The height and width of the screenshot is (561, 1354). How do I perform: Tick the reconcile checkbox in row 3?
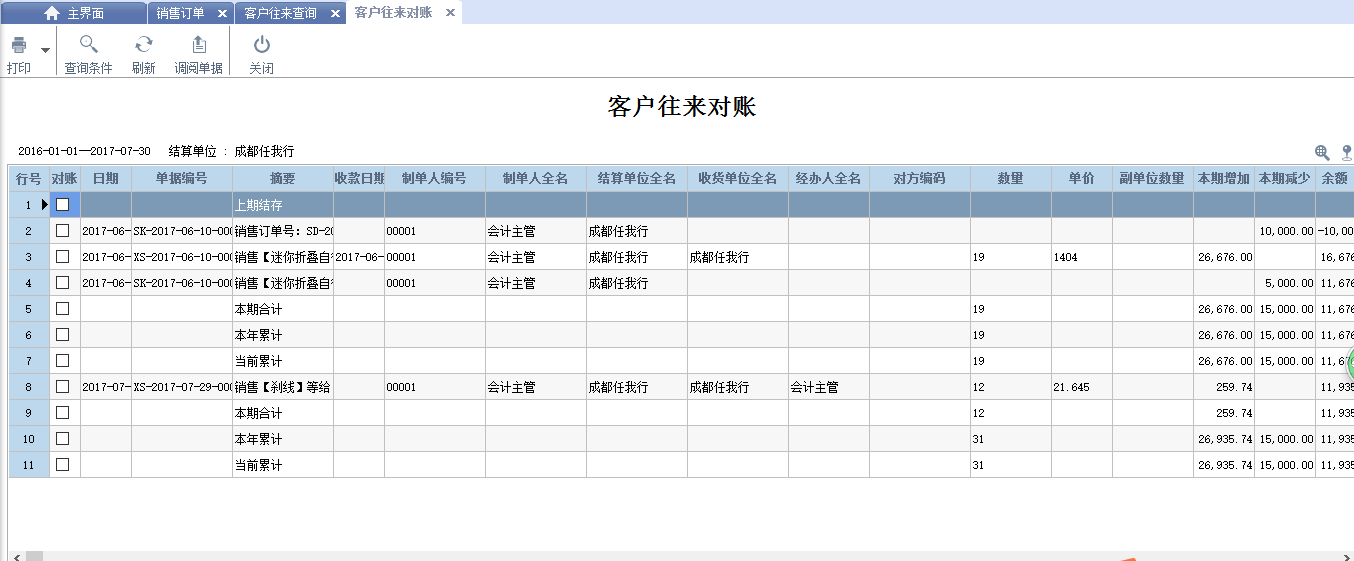[63, 257]
